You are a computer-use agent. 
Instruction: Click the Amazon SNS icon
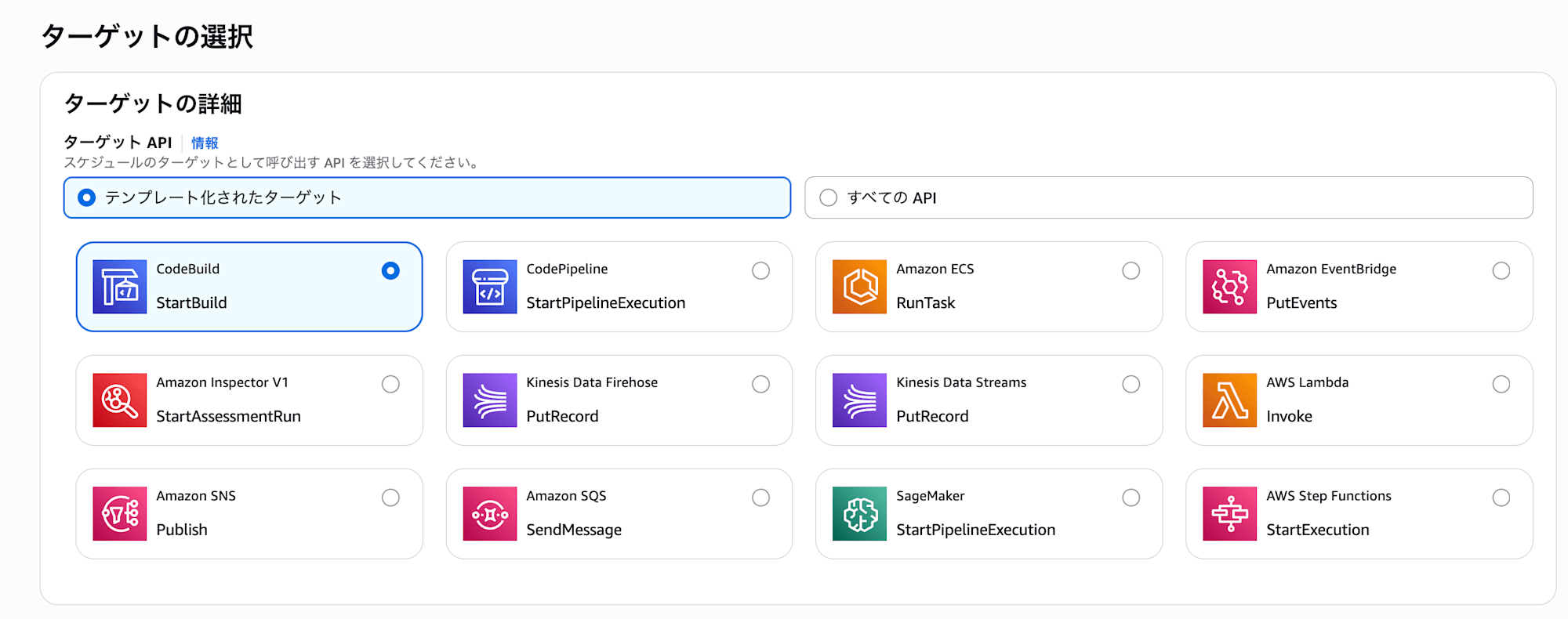tap(120, 514)
